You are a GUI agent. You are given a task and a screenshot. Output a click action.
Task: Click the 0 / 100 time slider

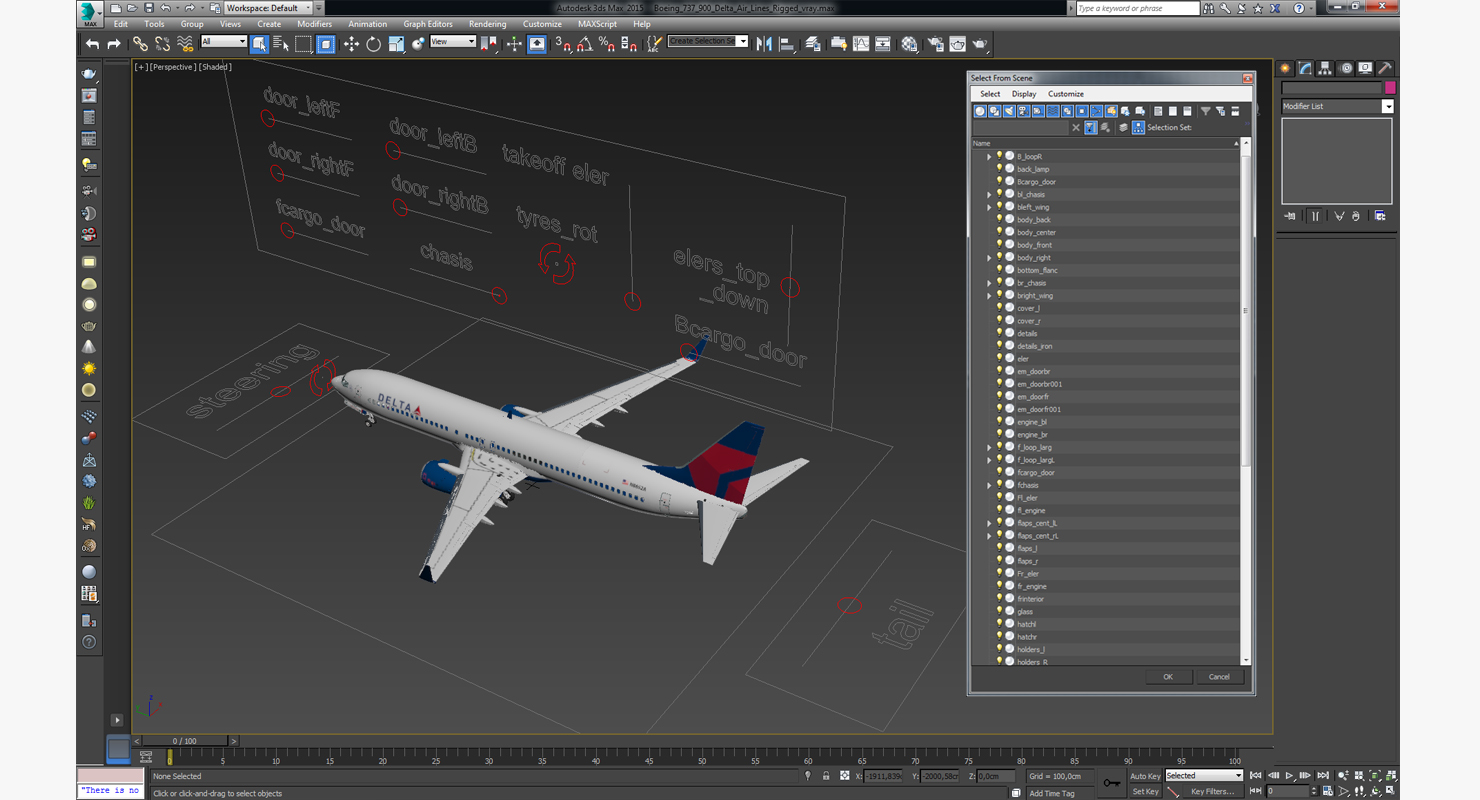tap(184, 741)
